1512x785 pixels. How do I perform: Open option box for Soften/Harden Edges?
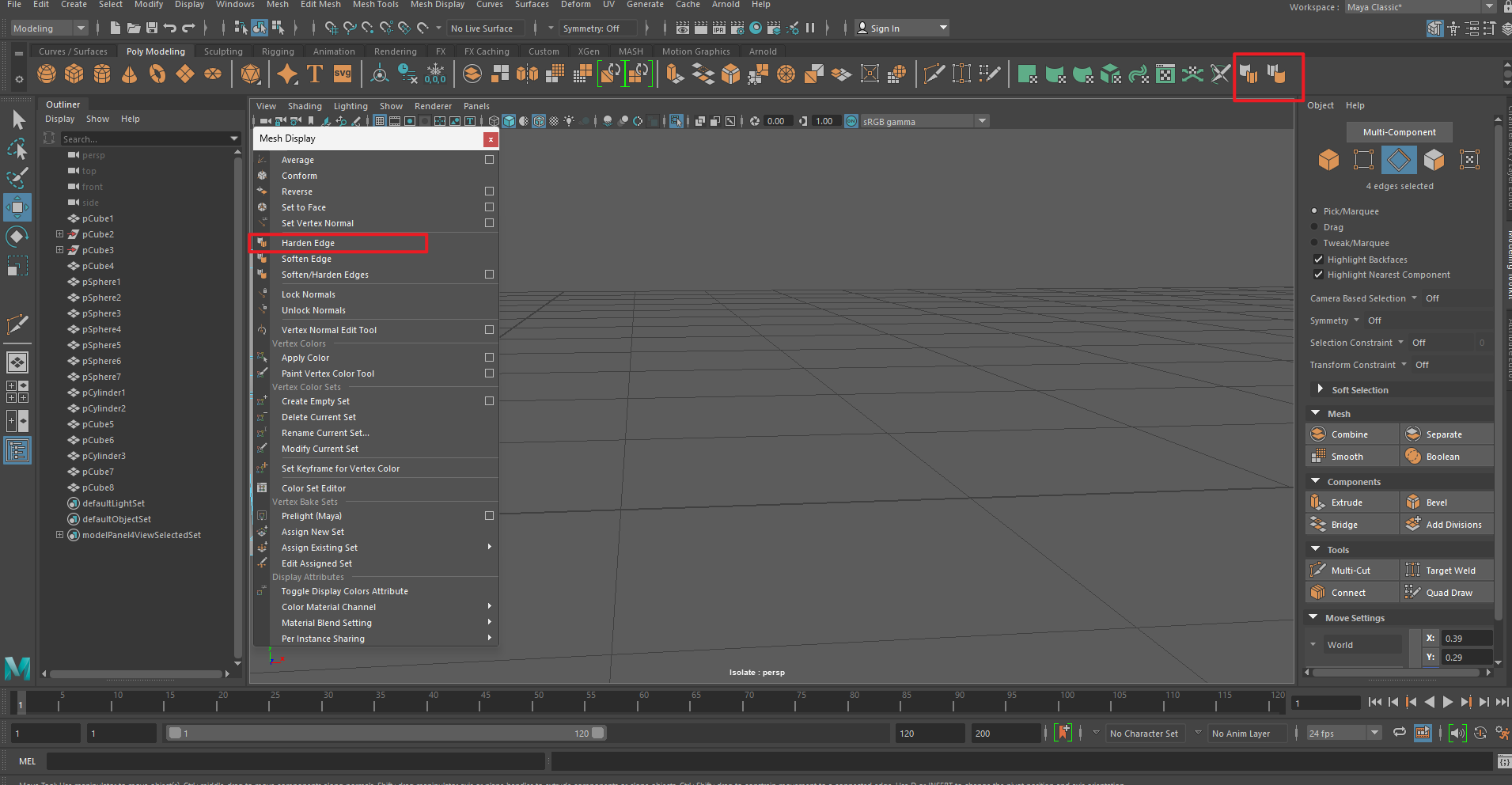[489, 275]
